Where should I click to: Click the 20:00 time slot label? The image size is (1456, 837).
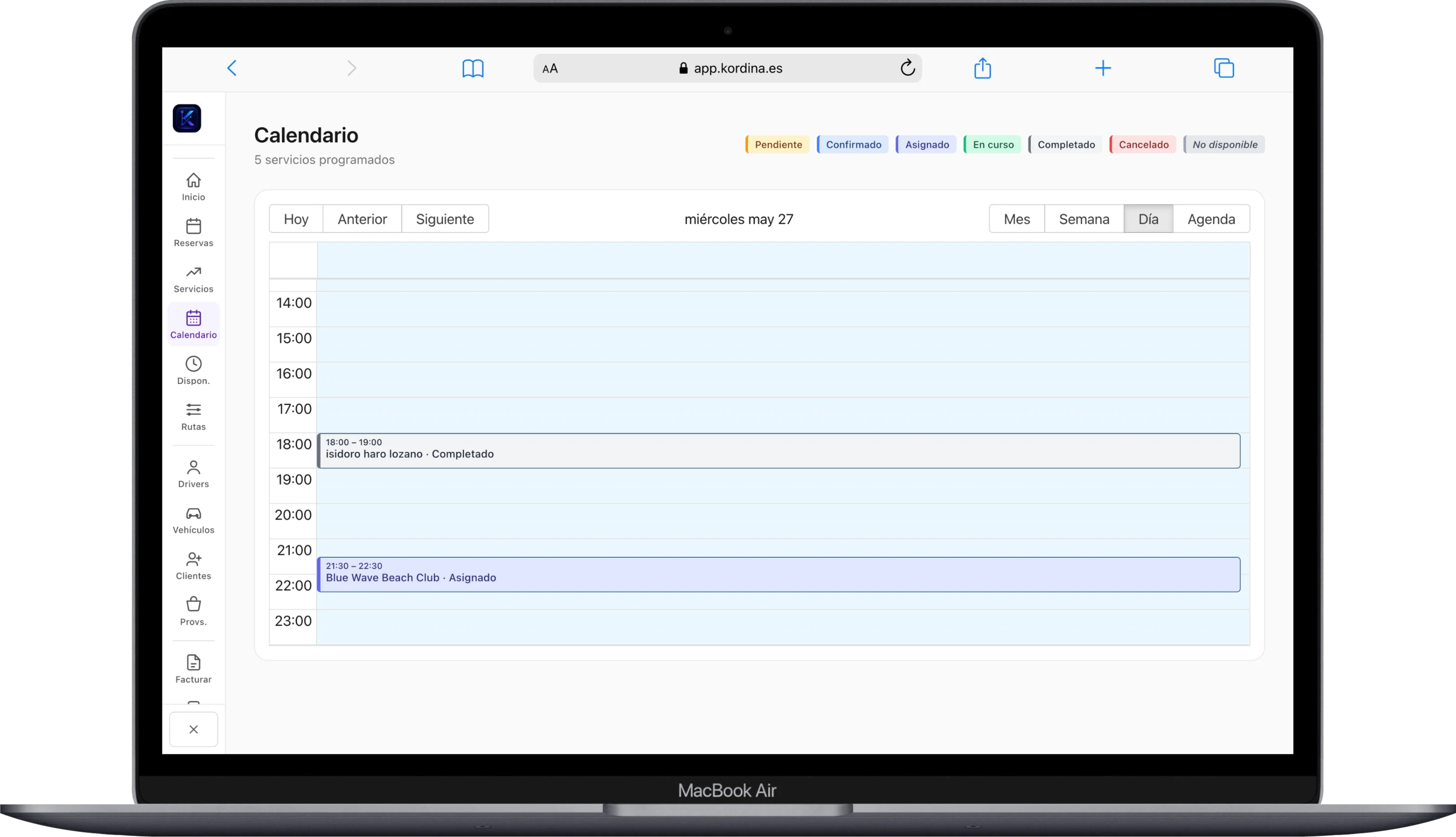coord(293,515)
